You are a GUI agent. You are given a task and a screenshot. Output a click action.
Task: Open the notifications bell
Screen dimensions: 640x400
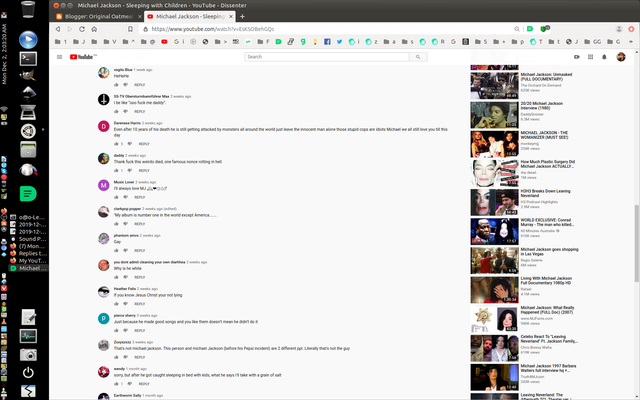604,57
